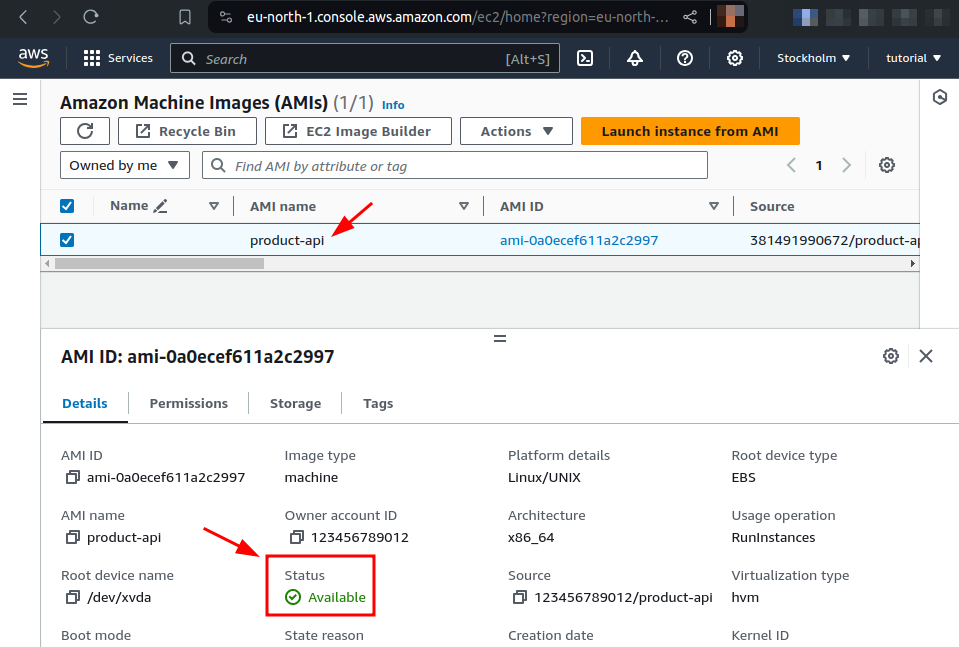This screenshot has width=959, height=647.
Task: Open the Stockholm region selector
Action: click(812, 58)
